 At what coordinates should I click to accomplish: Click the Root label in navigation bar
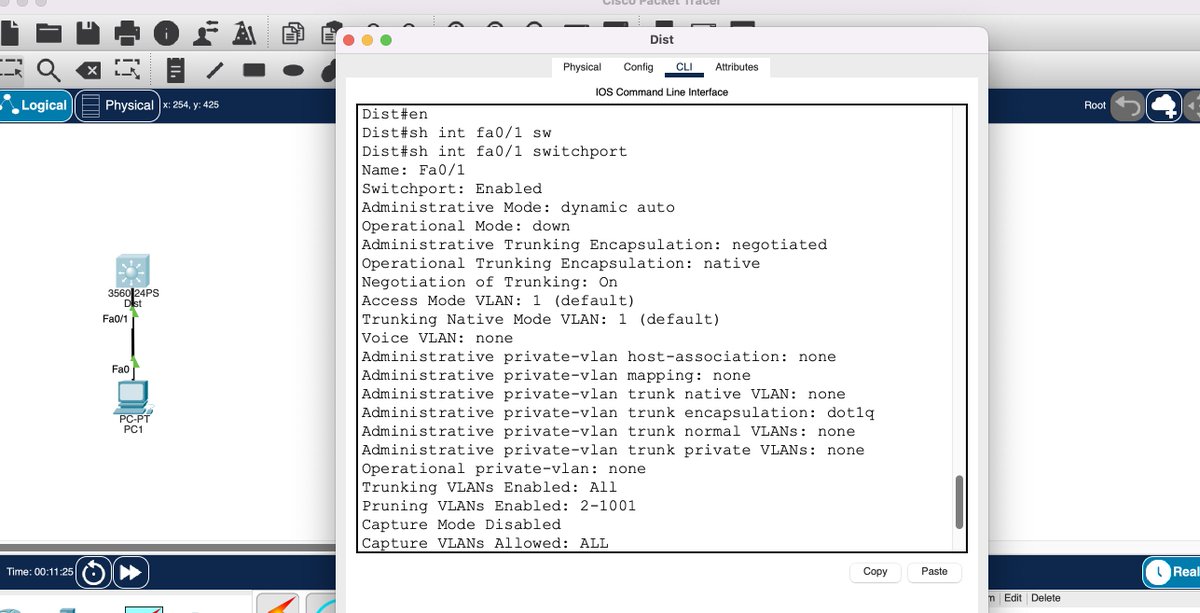pyautogui.click(x=1095, y=105)
